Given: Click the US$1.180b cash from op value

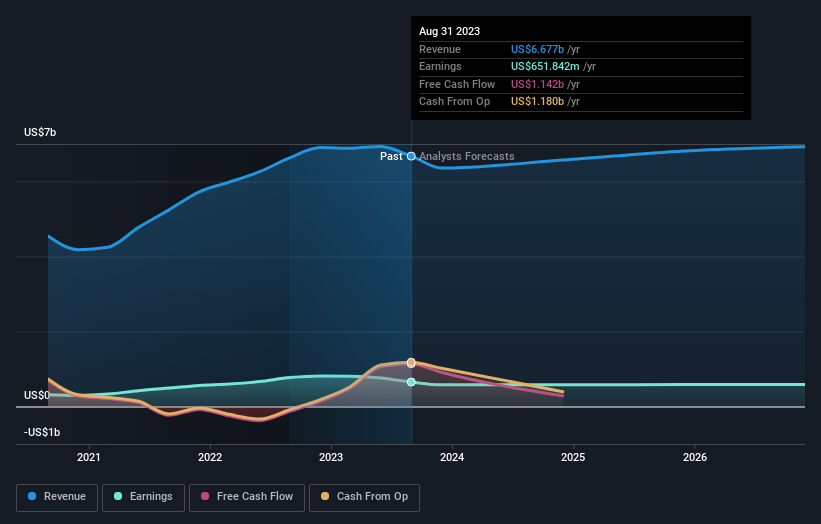Looking at the screenshot, I should (537, 102).
